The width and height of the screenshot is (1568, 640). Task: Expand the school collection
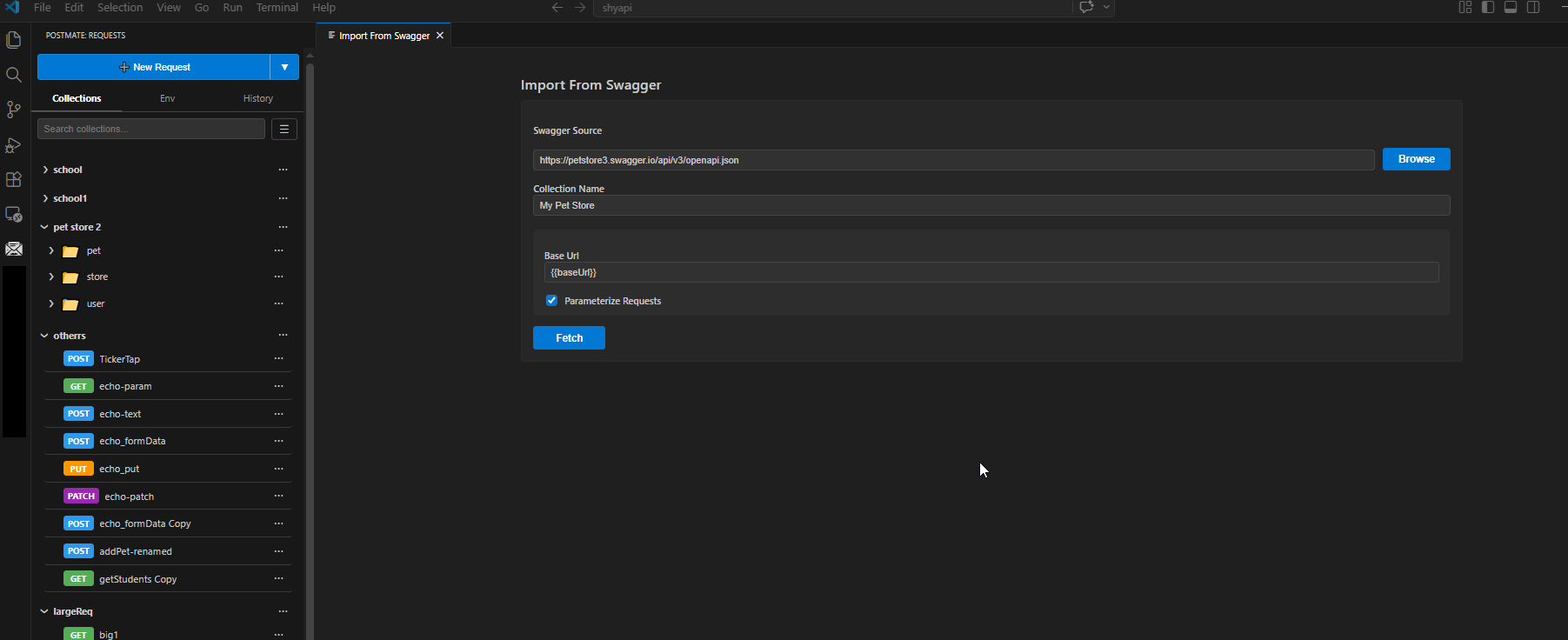click(x=45, y=170)
